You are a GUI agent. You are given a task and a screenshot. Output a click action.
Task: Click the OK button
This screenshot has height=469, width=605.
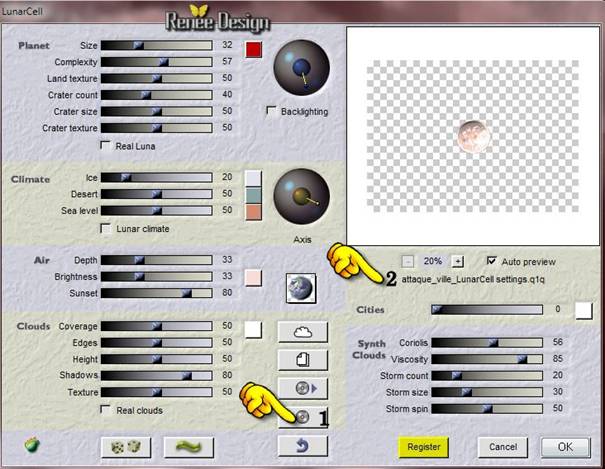(x=565, y=447)
